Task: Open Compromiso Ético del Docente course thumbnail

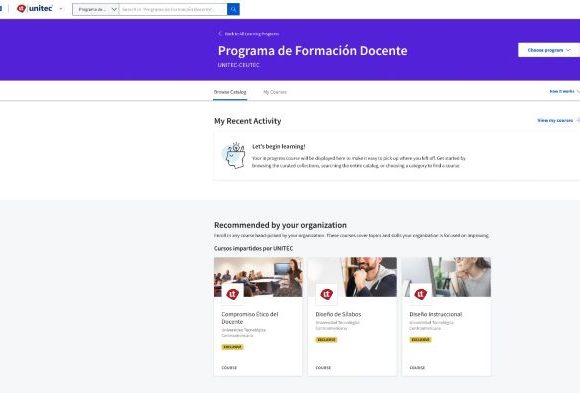Action: (x=258, y=277)
